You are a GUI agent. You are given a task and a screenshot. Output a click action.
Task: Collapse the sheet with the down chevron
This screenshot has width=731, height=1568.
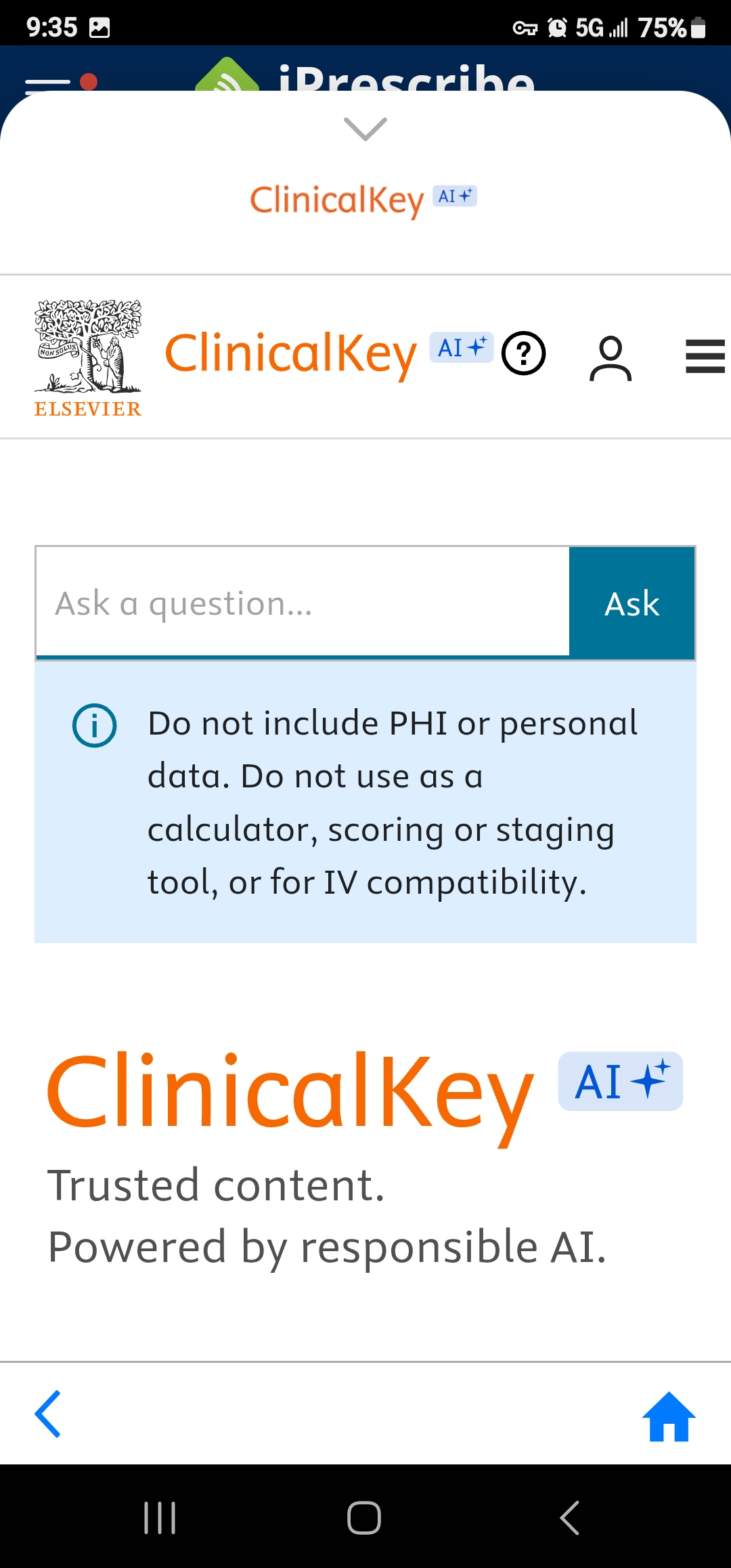pyautogui.click(x=365, y=129)
